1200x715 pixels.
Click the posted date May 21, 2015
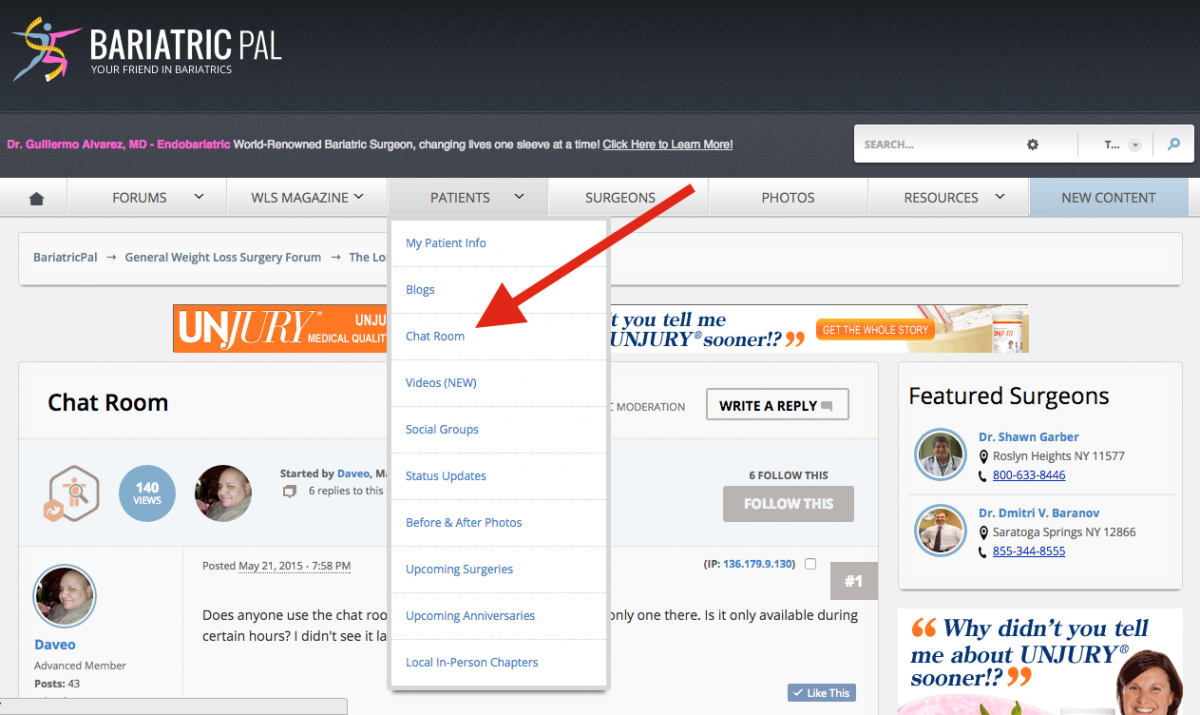tap(294, 565)
